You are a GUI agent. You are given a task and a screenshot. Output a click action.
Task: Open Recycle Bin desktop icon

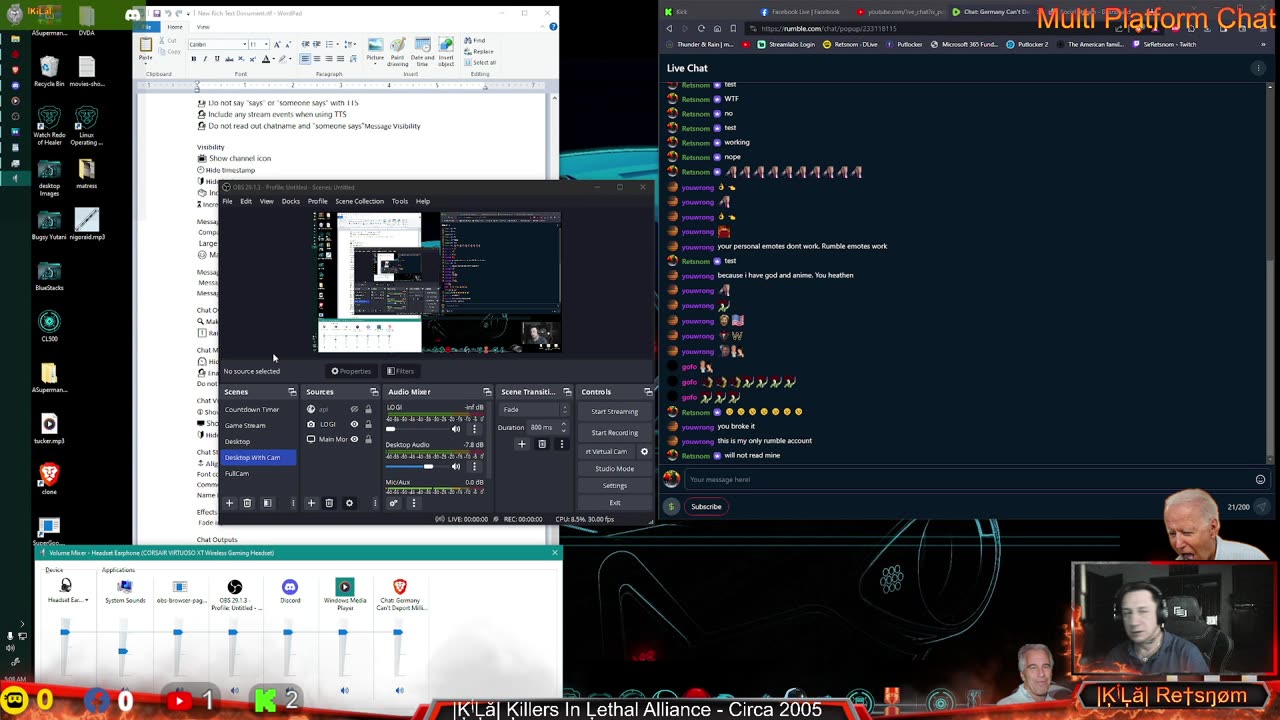click(x=49, y=71)
